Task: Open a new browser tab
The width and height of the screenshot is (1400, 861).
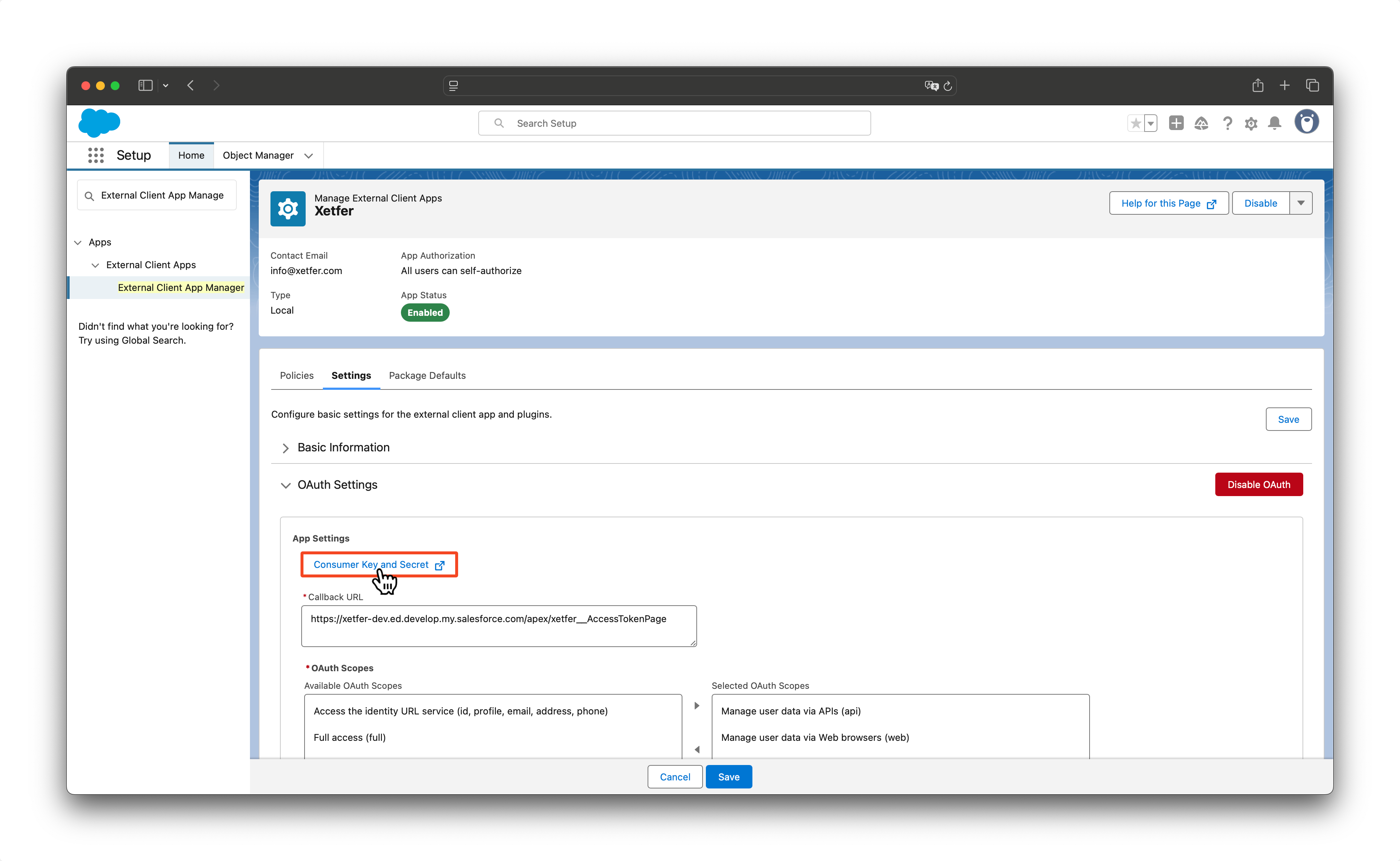Action: pyautogui.click(x=1285, y=85)
